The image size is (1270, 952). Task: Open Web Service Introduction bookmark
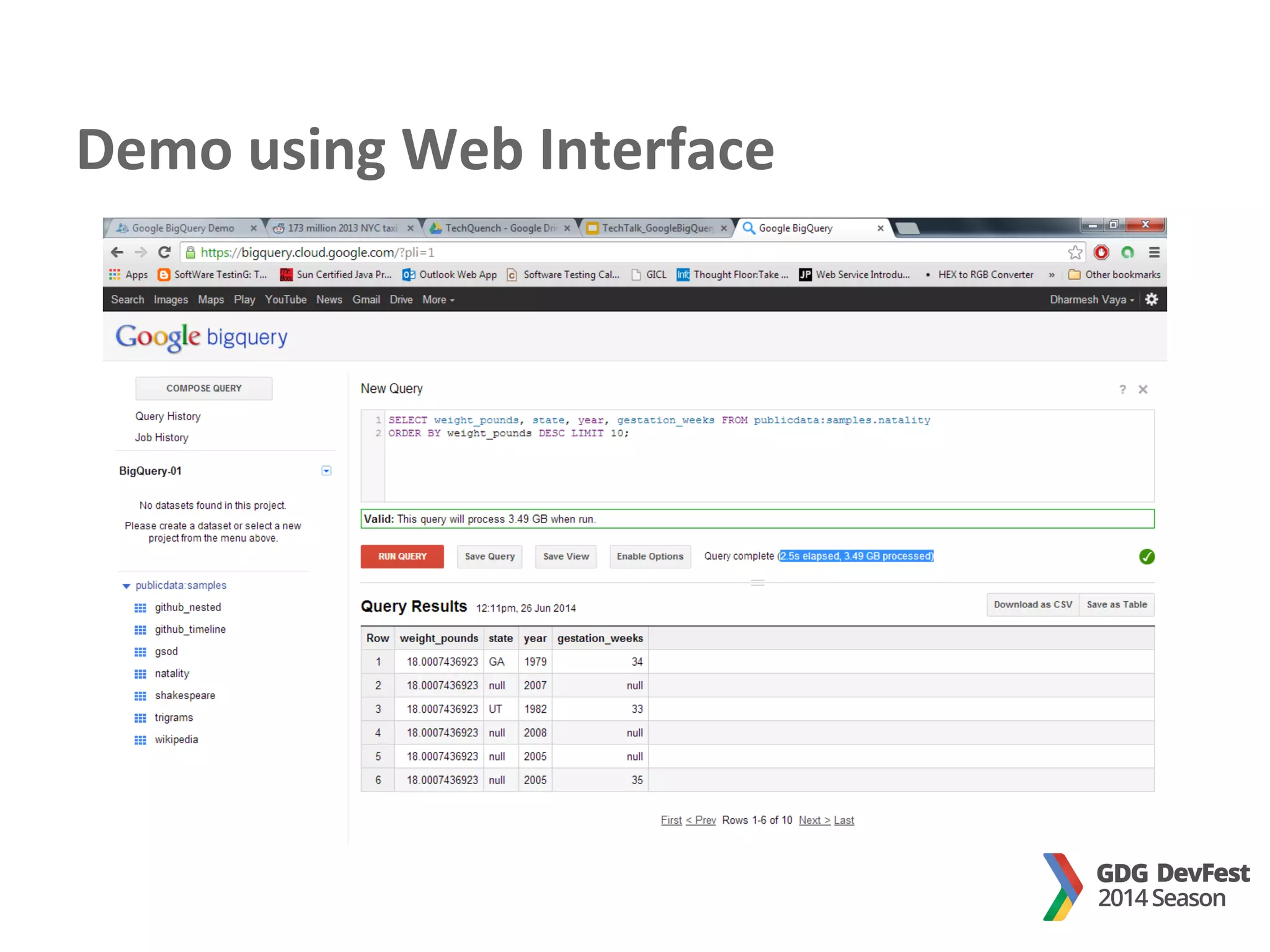(855, 275)
